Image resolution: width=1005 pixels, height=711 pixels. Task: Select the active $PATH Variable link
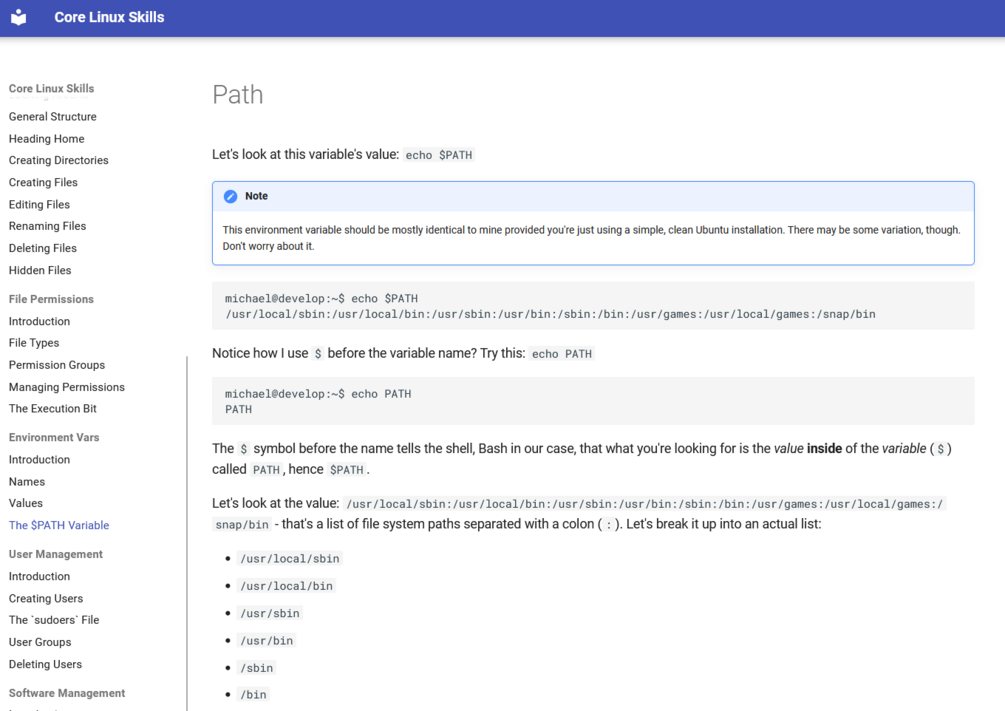coord(59,525)
